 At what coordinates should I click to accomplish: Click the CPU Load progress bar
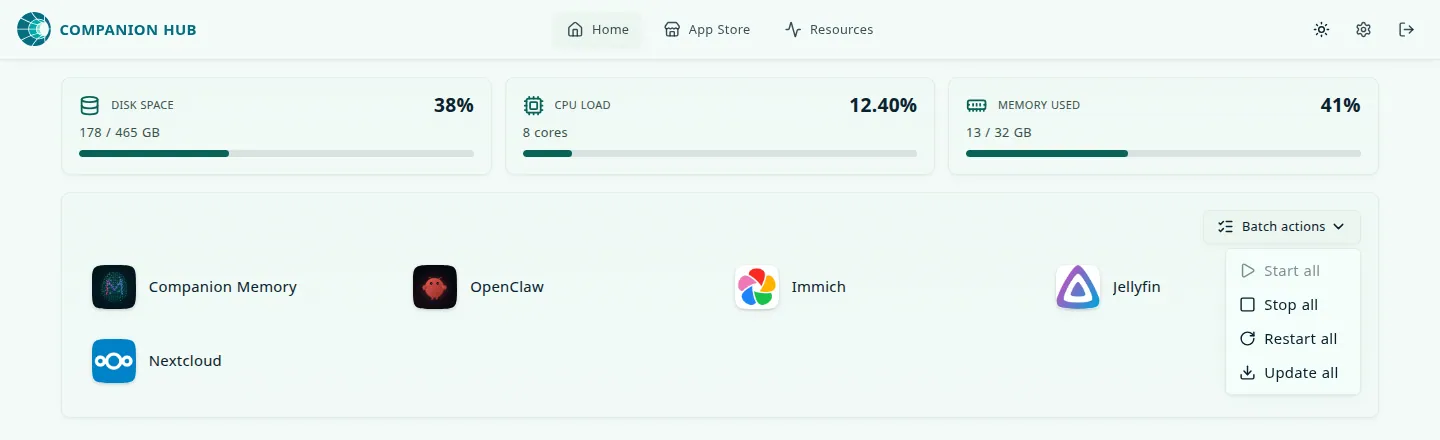pyautogui.click(x=720, y=153)
